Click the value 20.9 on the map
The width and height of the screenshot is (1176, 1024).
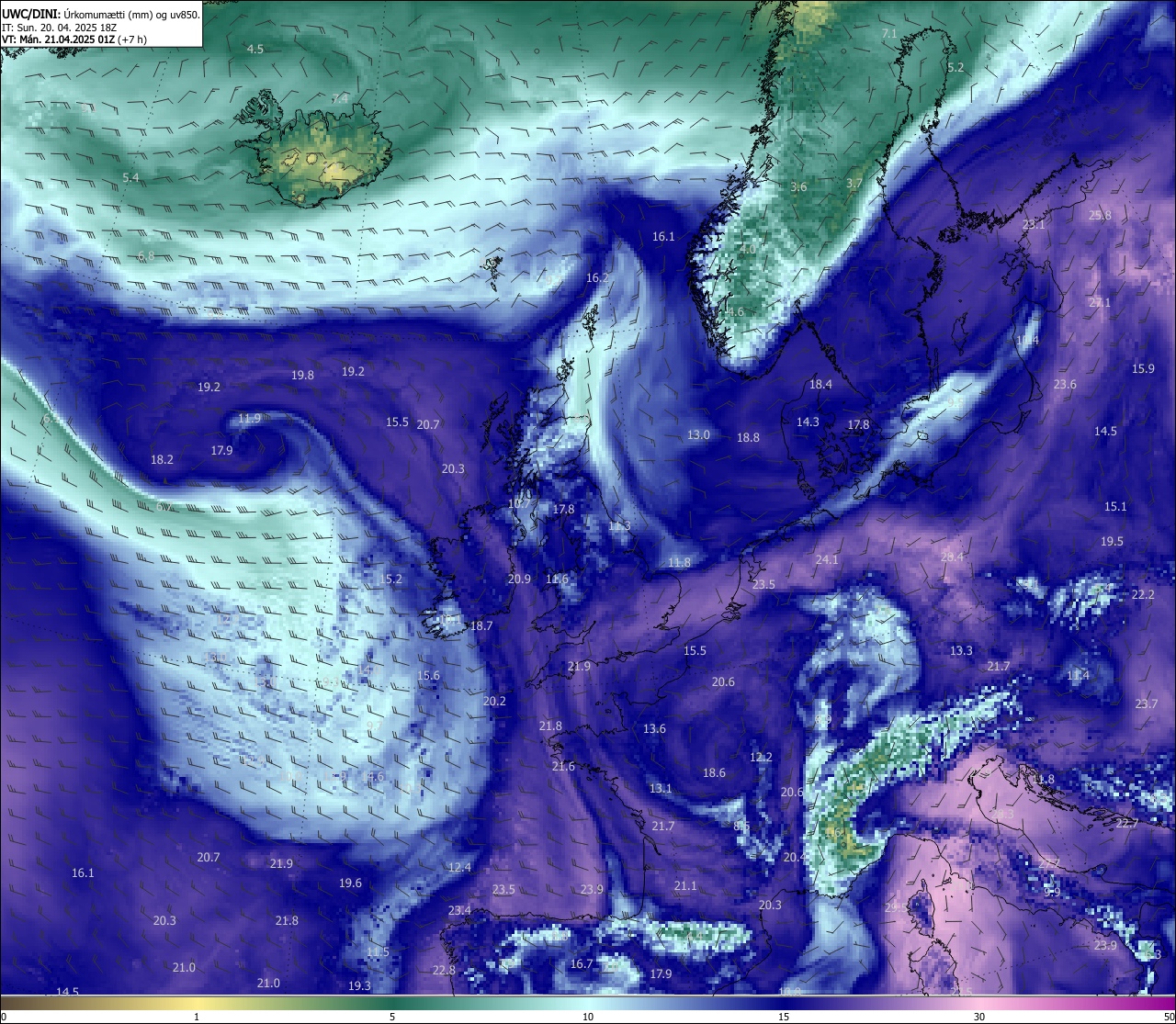click(x=519, y=579)
